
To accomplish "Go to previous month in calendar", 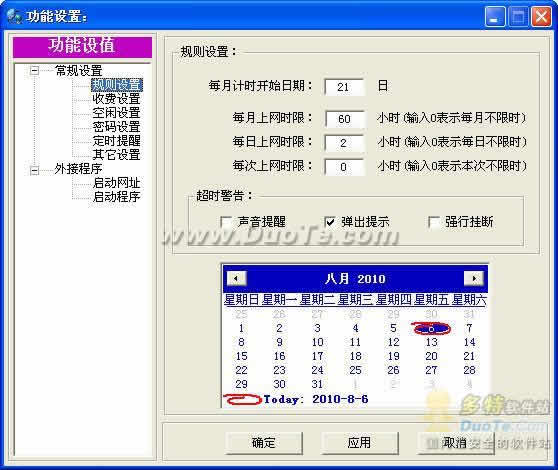I will tap(236, 278).
